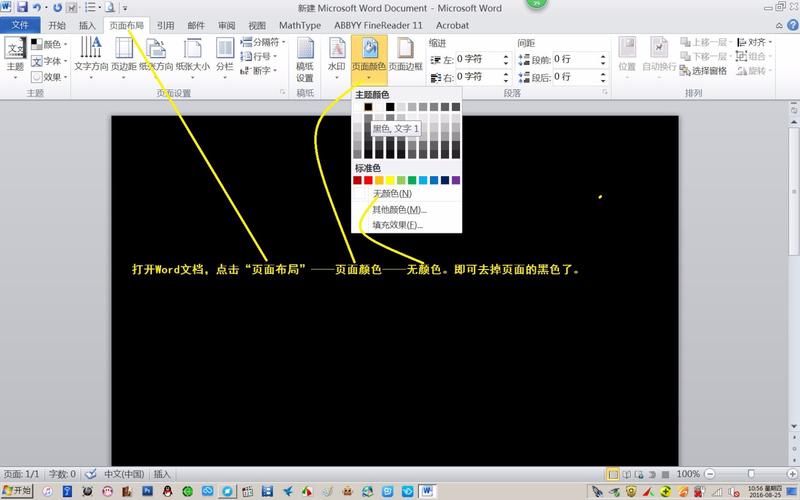800x500 pixels.
Task: Click the left indent 左 input field
Action: click(478, 59)
